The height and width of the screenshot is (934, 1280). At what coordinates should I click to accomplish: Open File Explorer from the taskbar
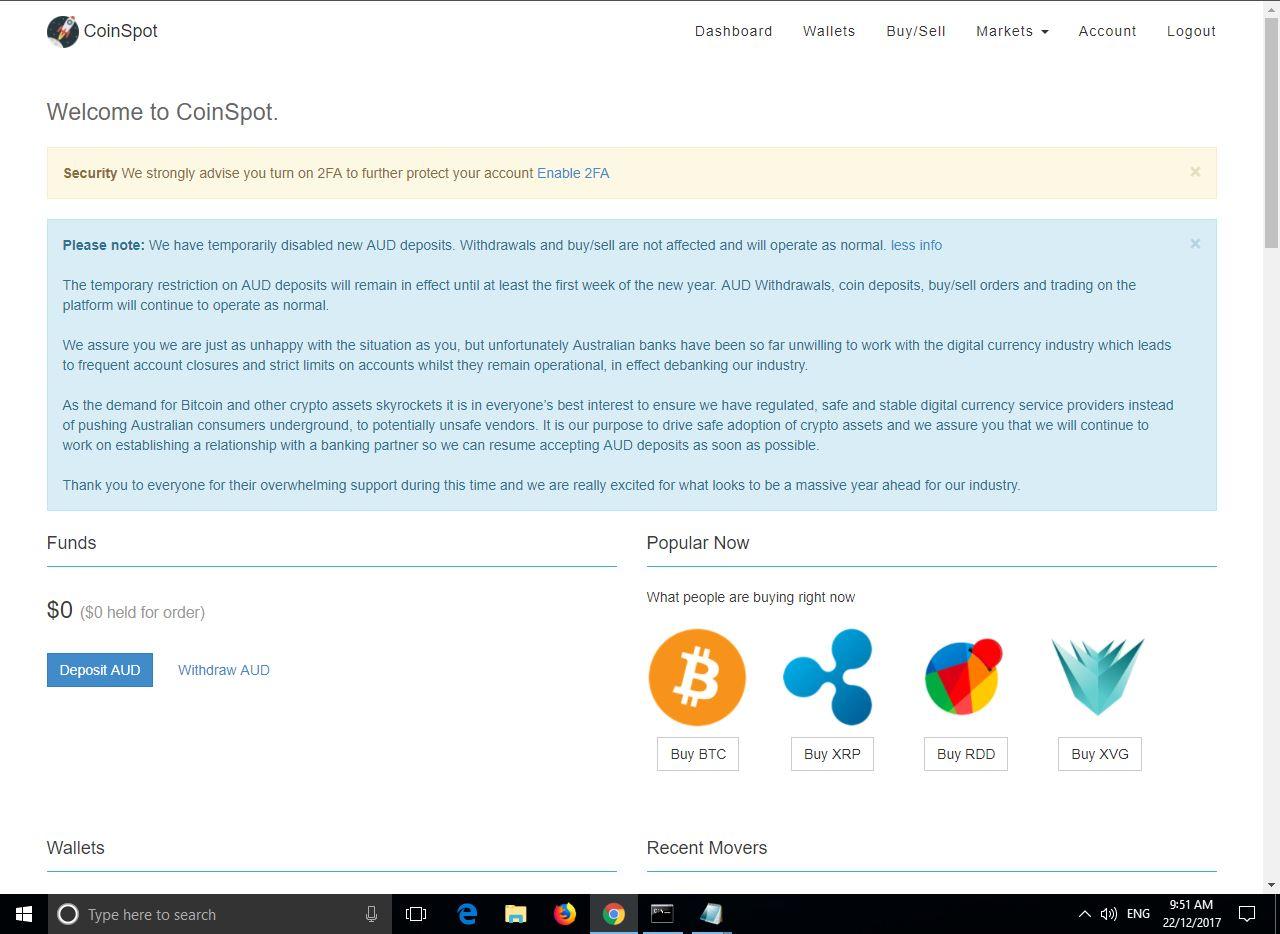[515, 914]
